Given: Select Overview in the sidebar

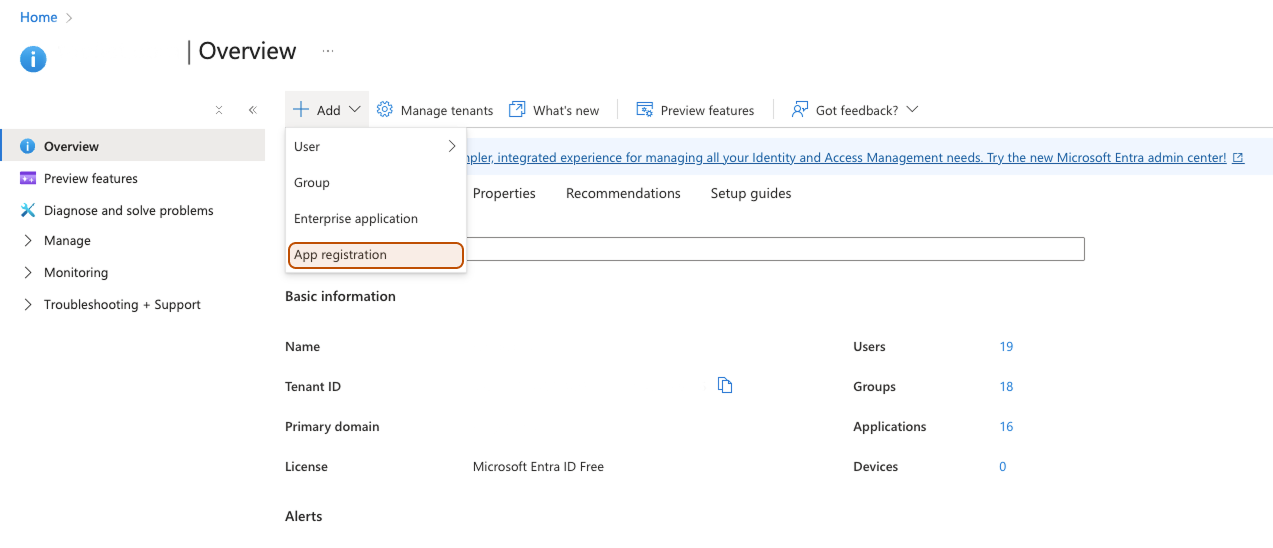Looking at the screenshot, I should tap(133, 146).
